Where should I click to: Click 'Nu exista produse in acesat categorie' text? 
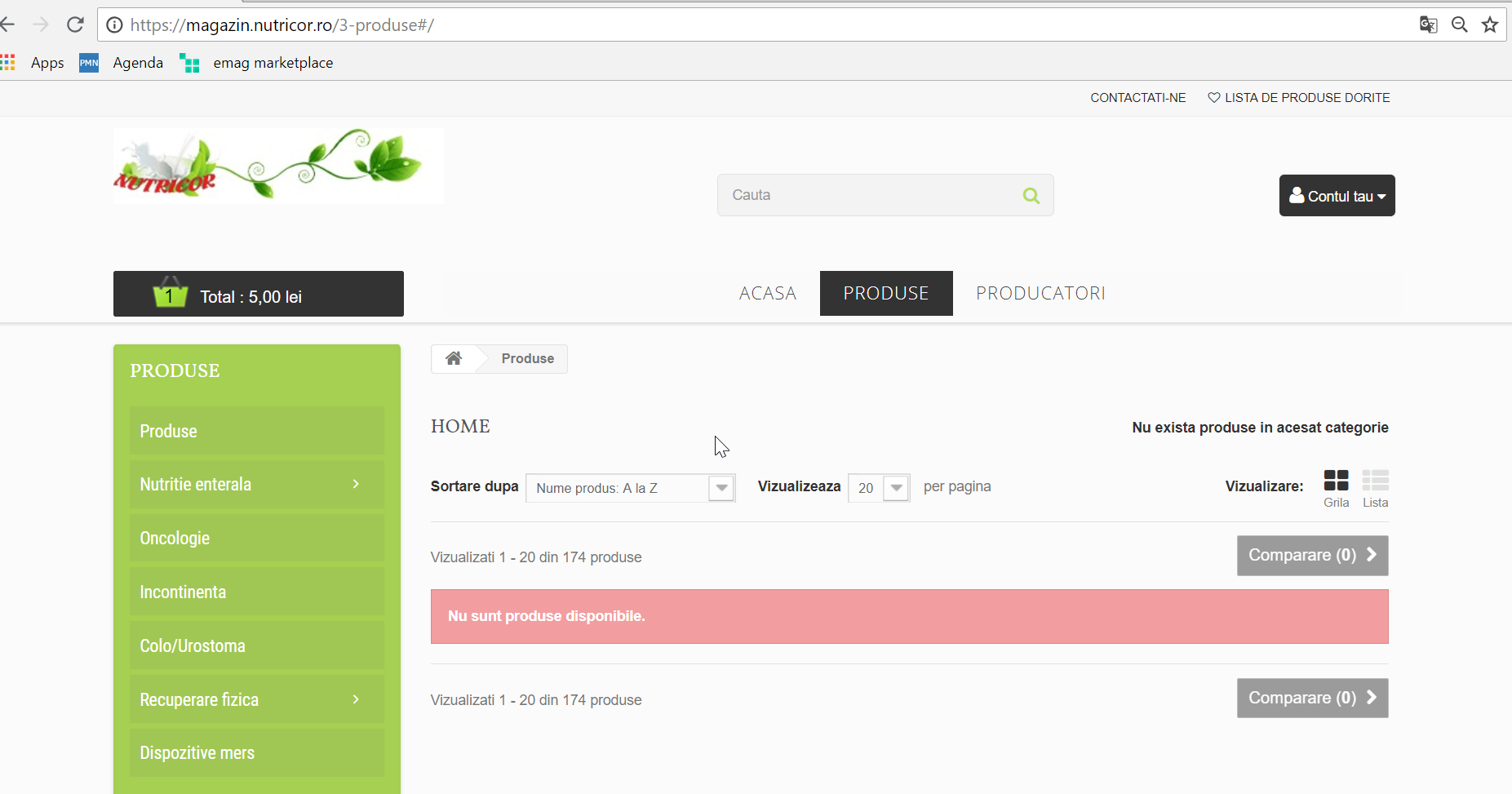click(1260, 428)
